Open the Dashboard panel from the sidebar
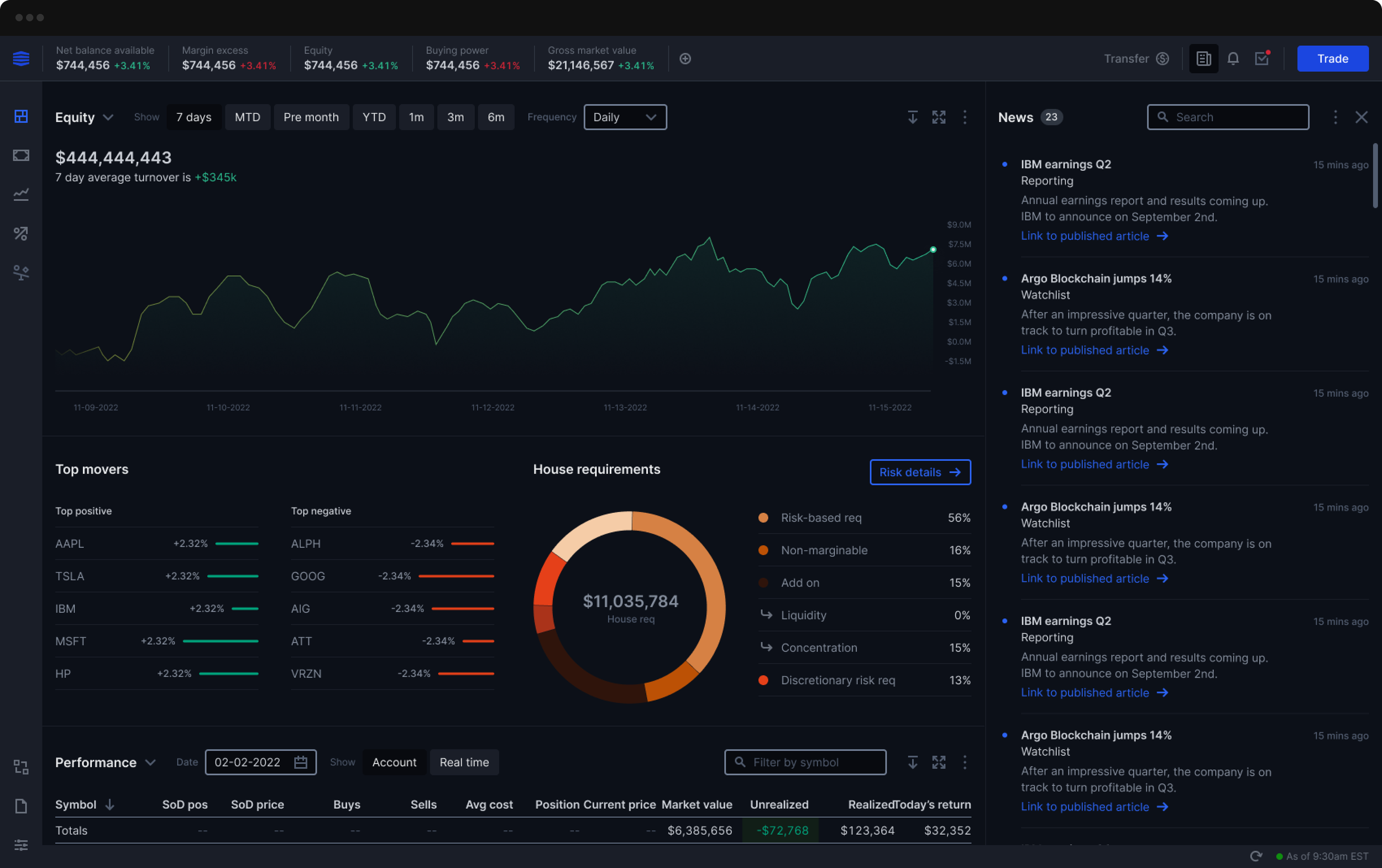 [x=21, y=117]
